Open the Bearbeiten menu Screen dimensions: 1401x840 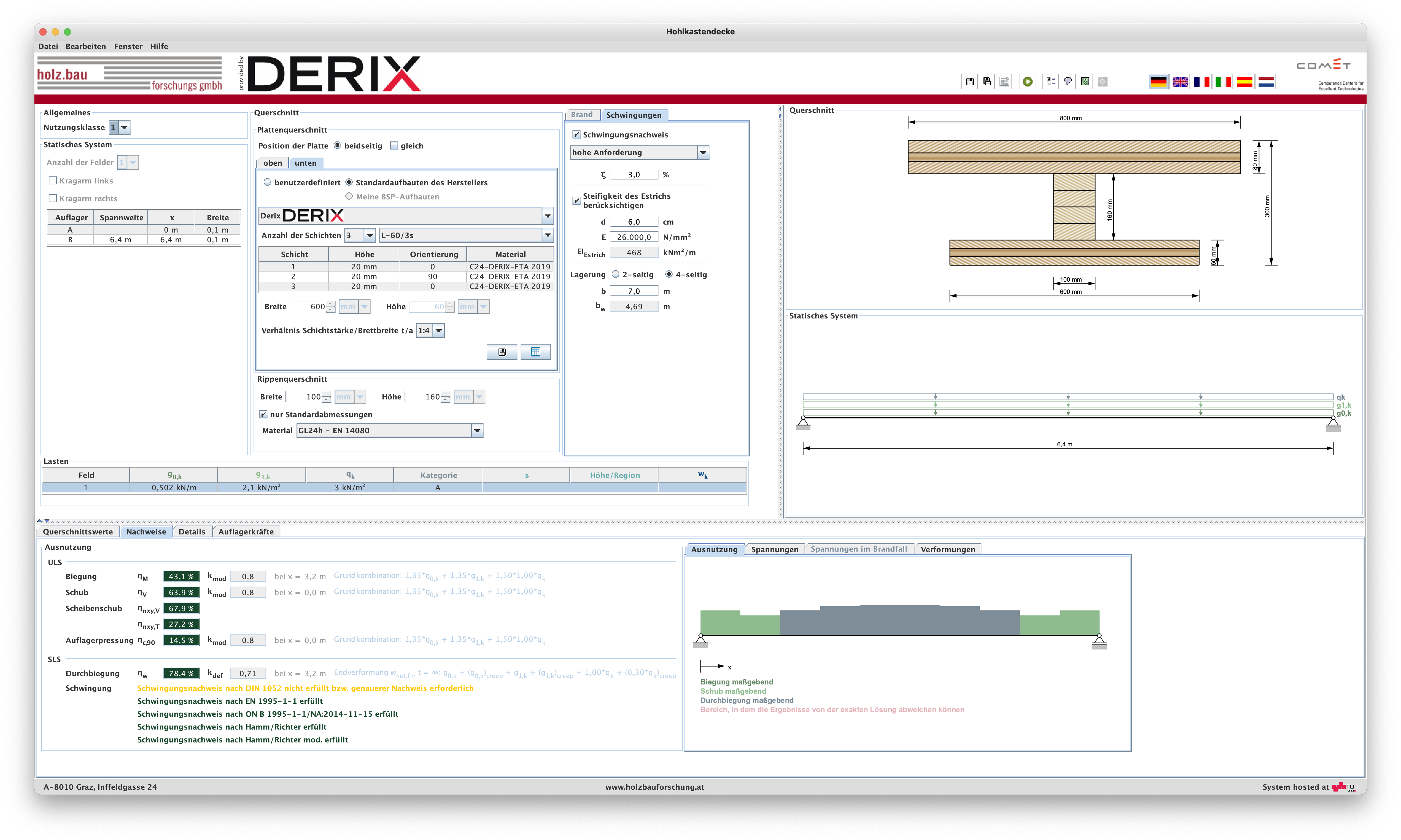(86, 46)
